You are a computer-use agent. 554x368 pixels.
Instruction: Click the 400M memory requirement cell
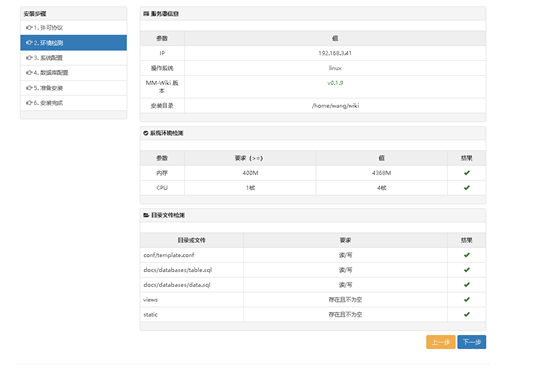pos(250,173)
